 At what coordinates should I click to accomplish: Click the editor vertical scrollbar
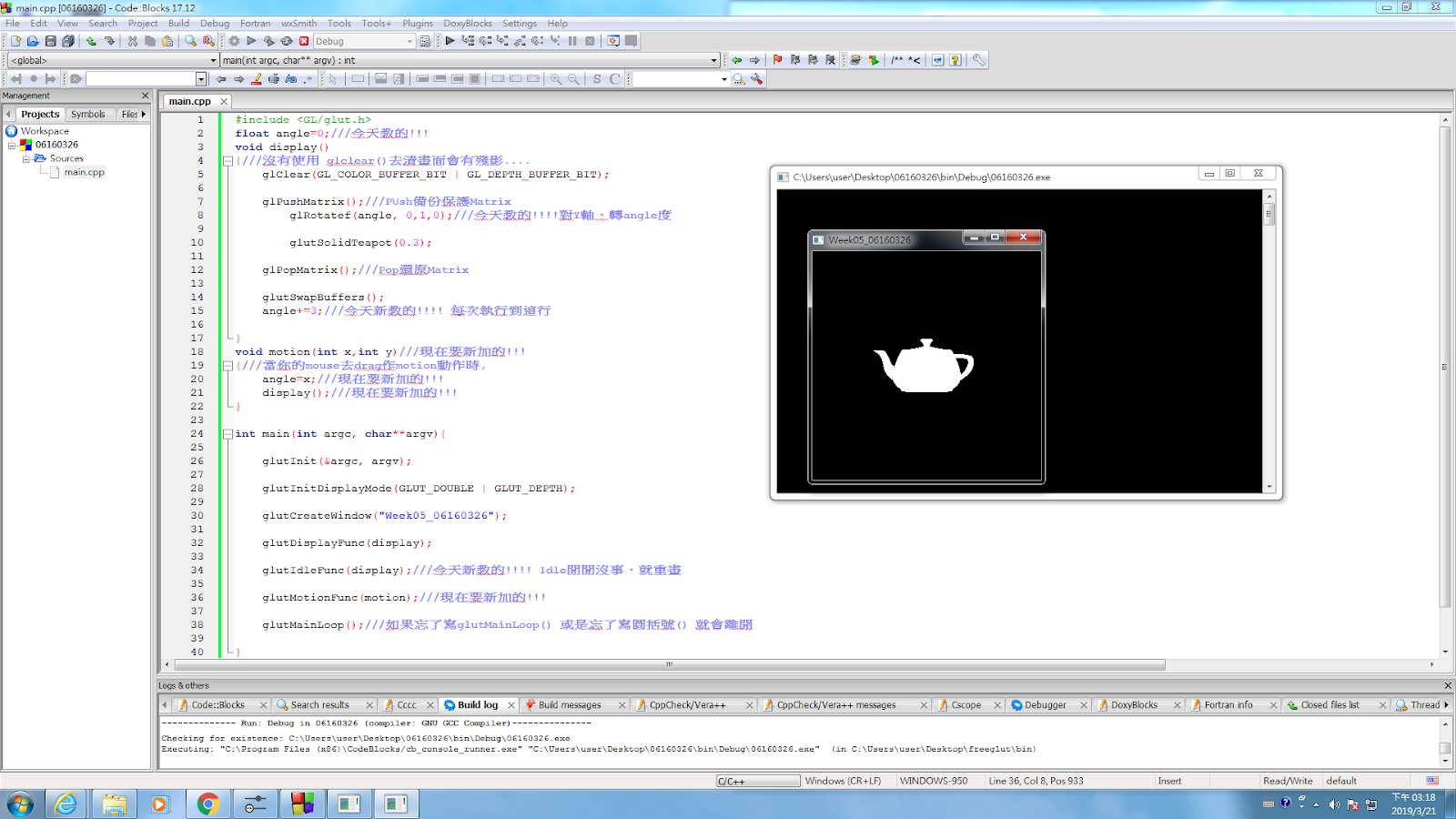pyautogui.click(x=1445, y=367)
